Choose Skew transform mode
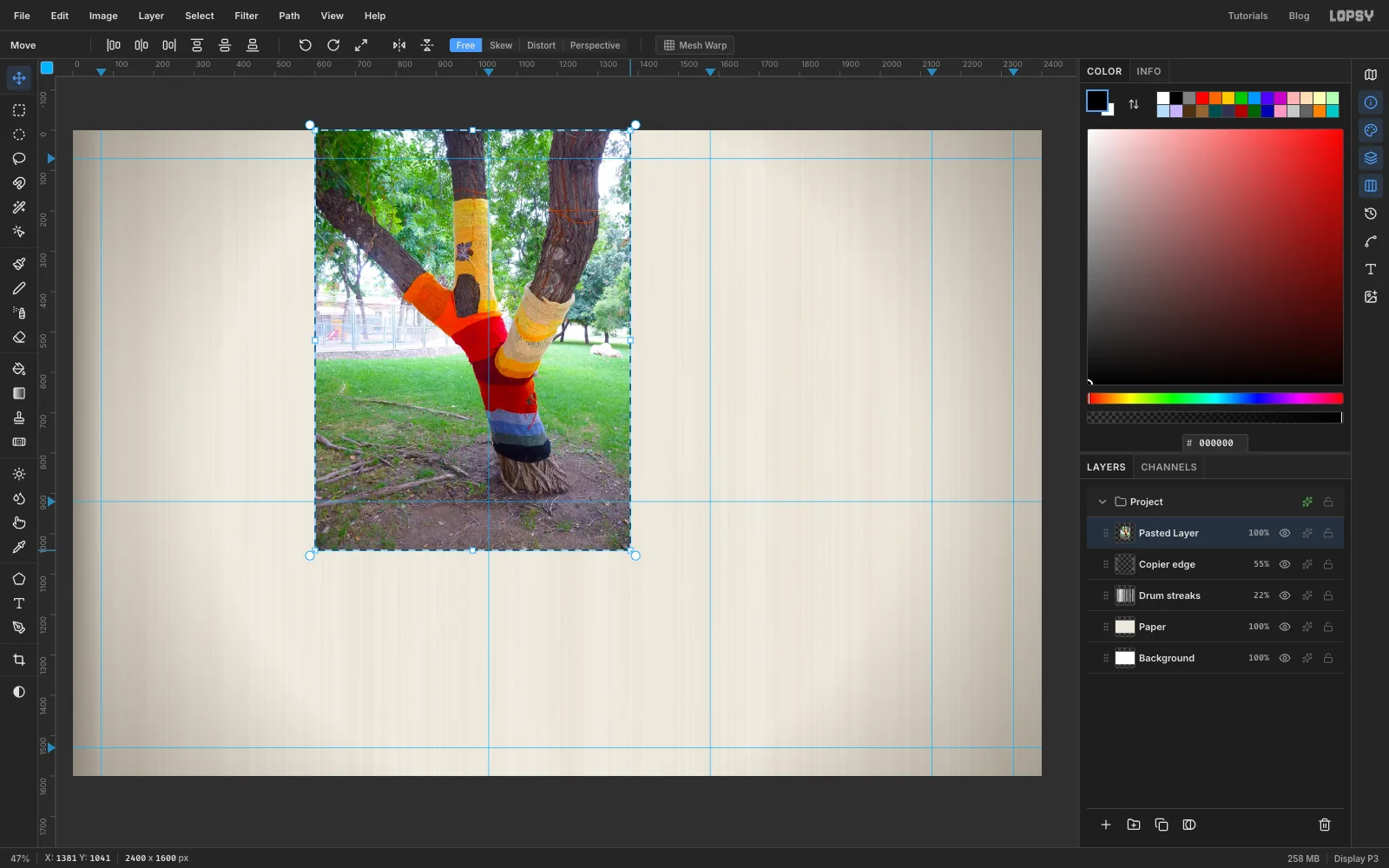The height and width of the screenshot is (868, 1389). (x=501, y=45)
